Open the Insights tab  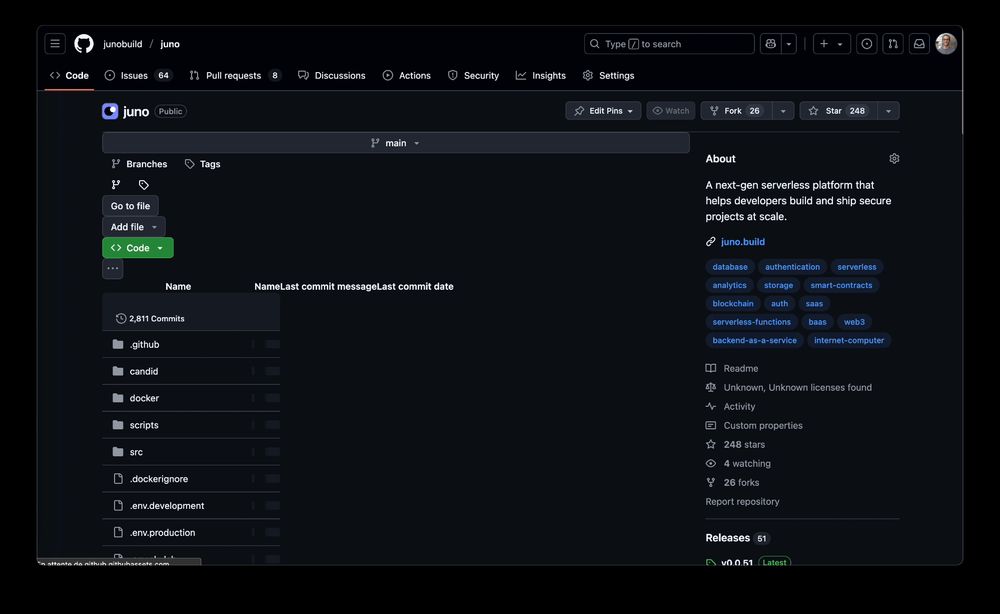541,75
